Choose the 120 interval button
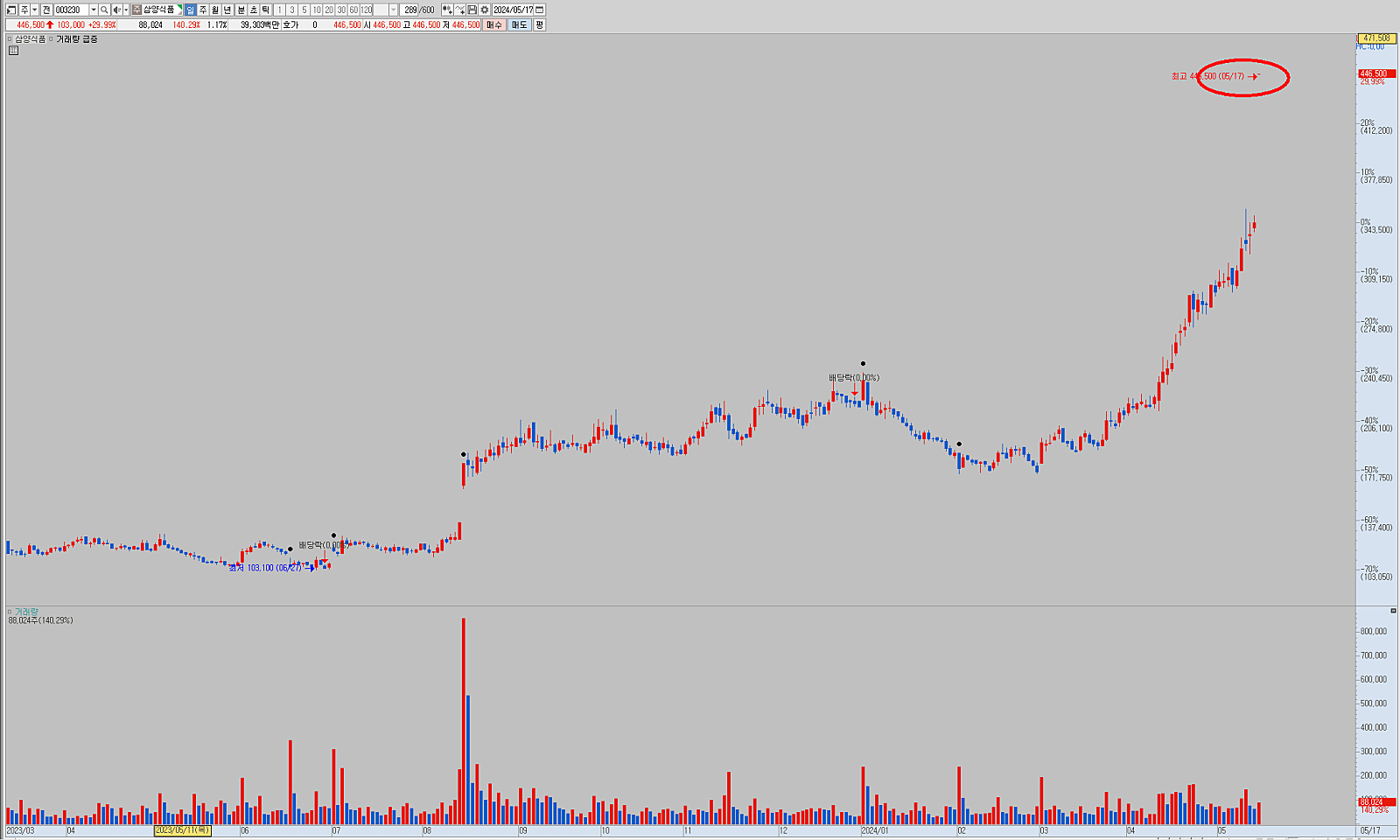The height and width of the screenshot is (840, 1400). coord(366,10)
